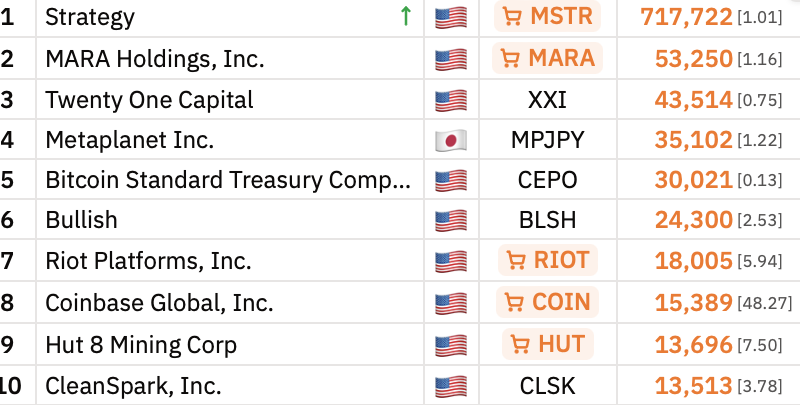Click the BLSH ticker symbol

tap(546, 221)
